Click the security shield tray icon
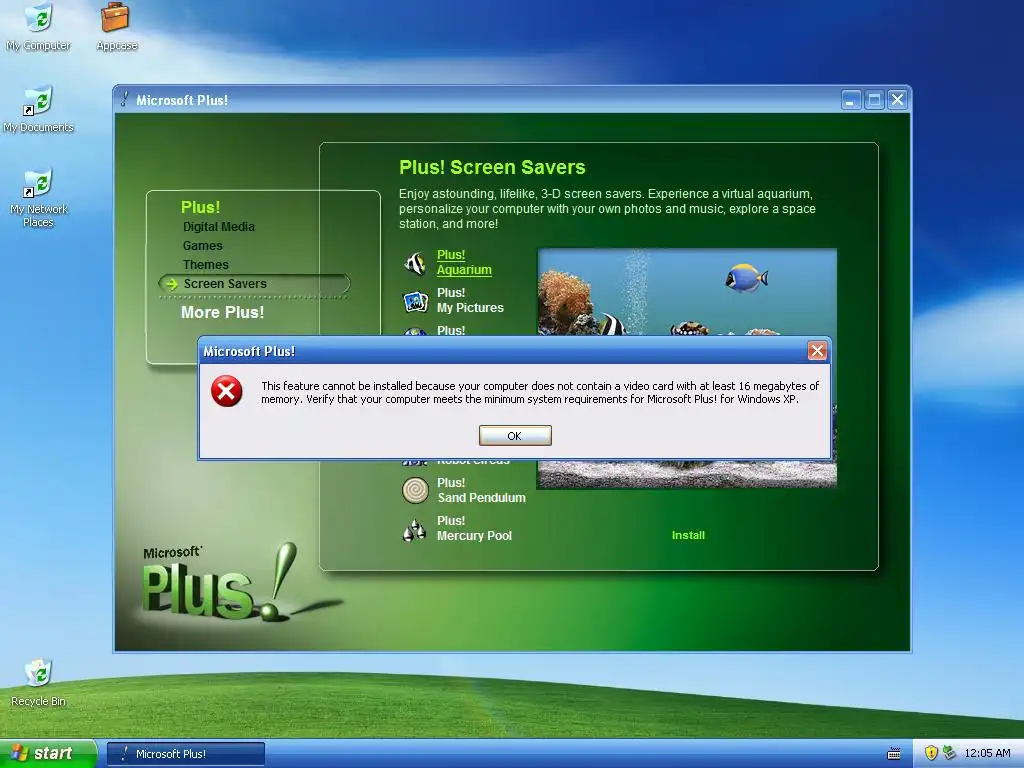The height and width of the screenshot is (768, 1024). click(x=931, y=753)
